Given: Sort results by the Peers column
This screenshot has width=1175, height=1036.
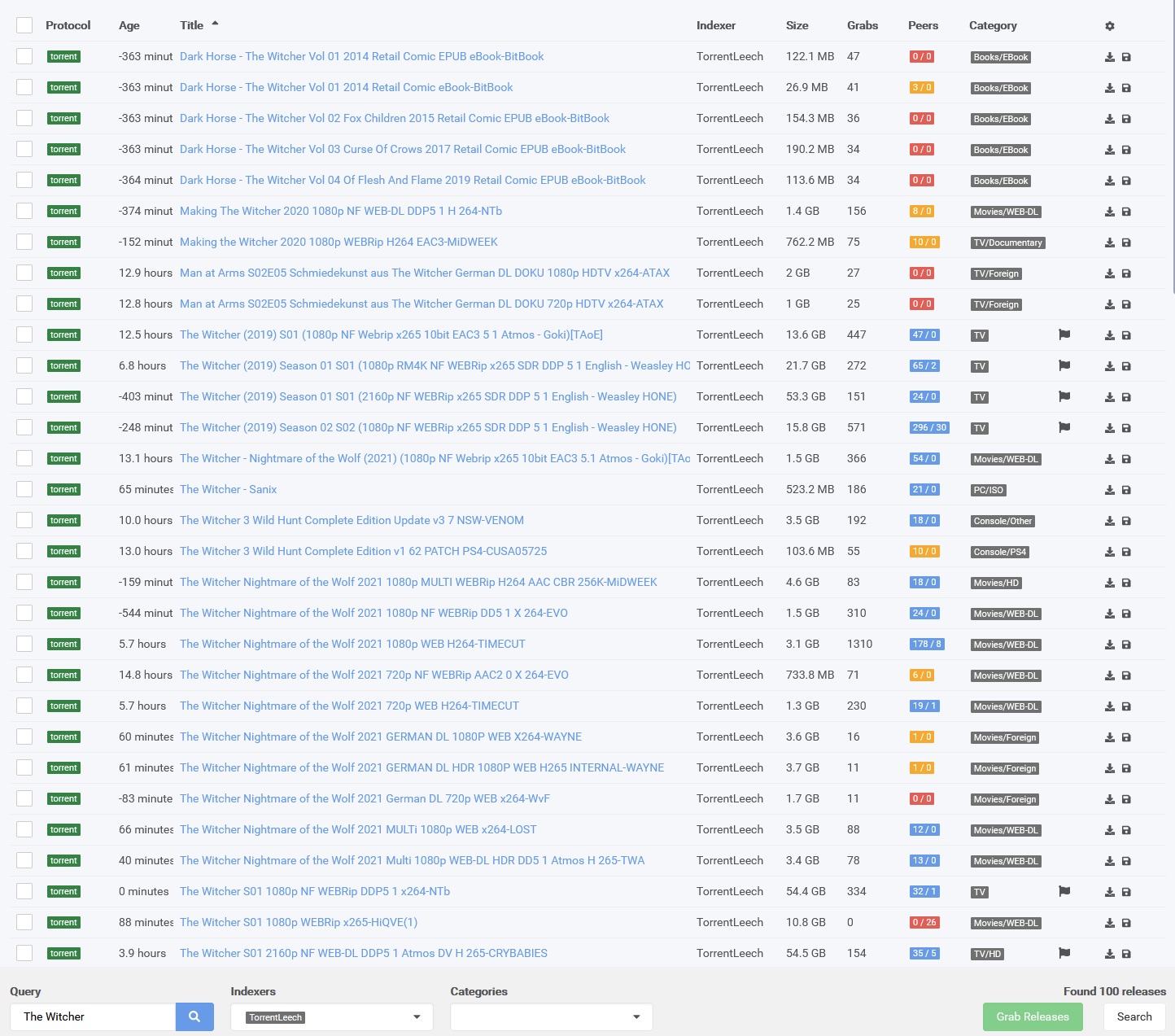Looking at the screenshot, I should [x=923, y=25].
